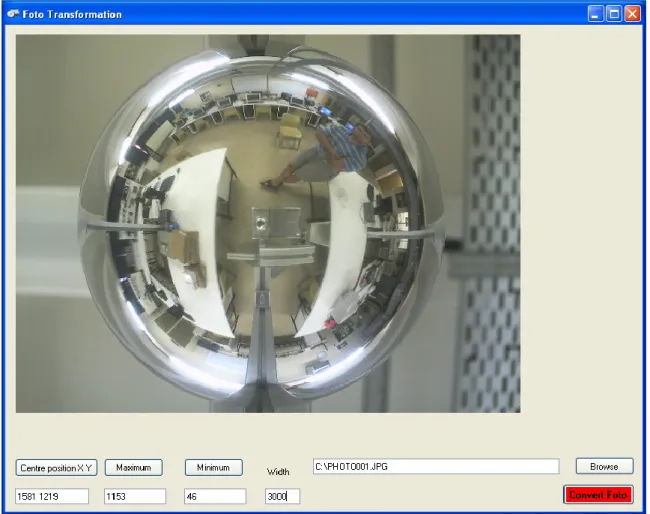Focus the maximum value field showing 1153
The image size is (650, 514).
click(135, 496)
